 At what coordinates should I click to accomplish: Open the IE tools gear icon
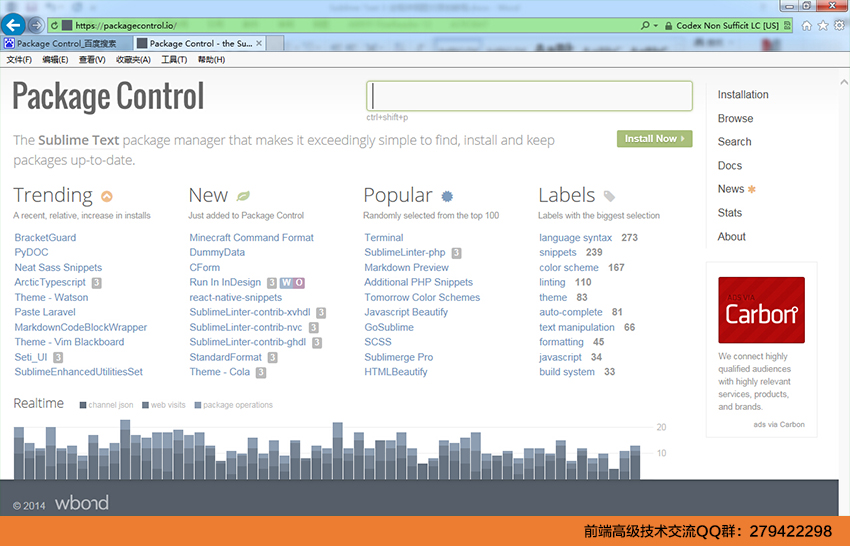[838, 25]
